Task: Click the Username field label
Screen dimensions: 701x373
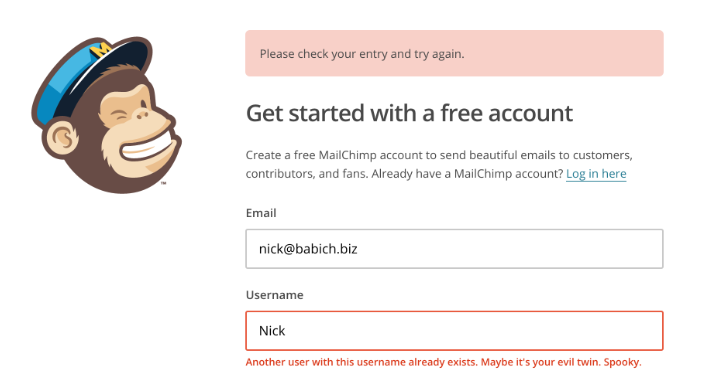Action: click(x=274, y=295)
